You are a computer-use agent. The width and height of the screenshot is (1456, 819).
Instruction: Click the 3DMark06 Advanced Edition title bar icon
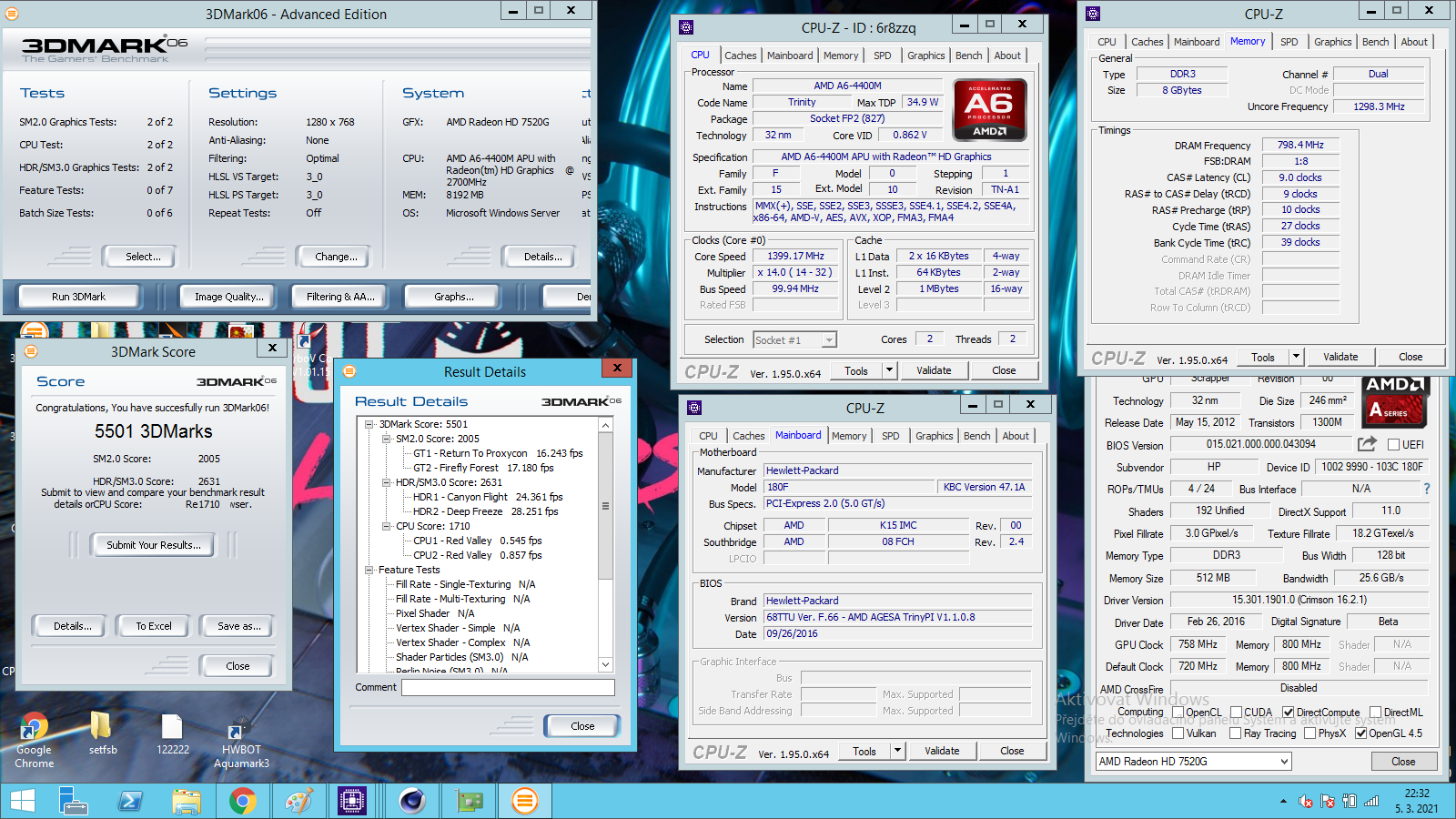(x=12, y=14)
